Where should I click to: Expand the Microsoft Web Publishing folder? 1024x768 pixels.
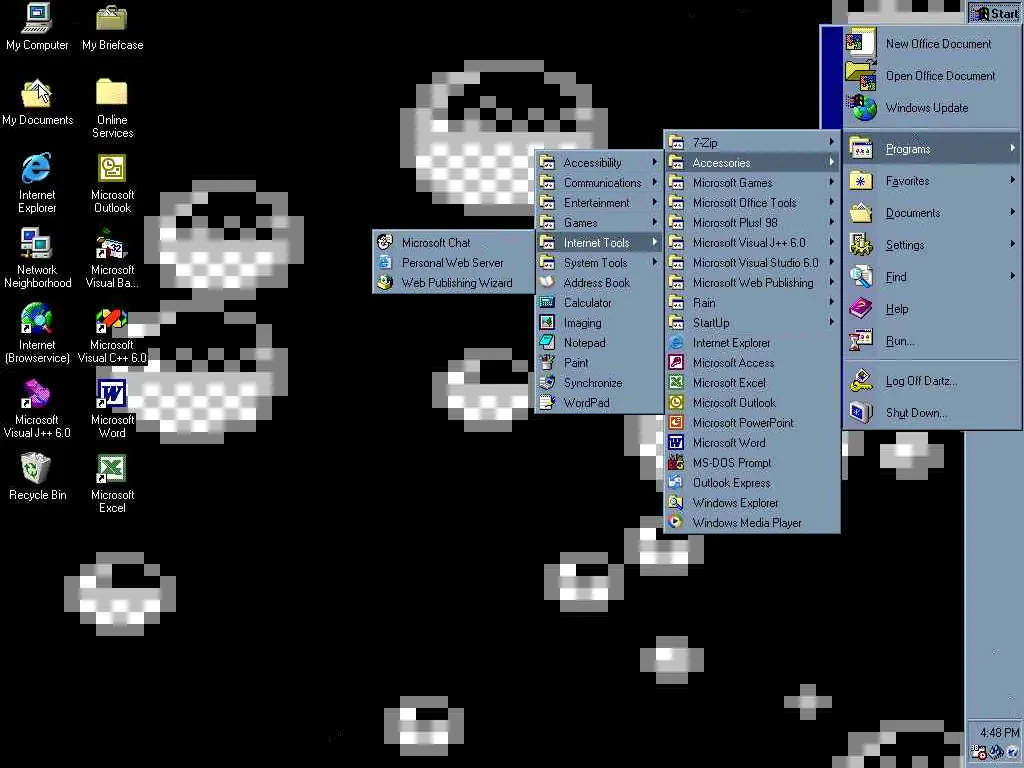[752, 283]
